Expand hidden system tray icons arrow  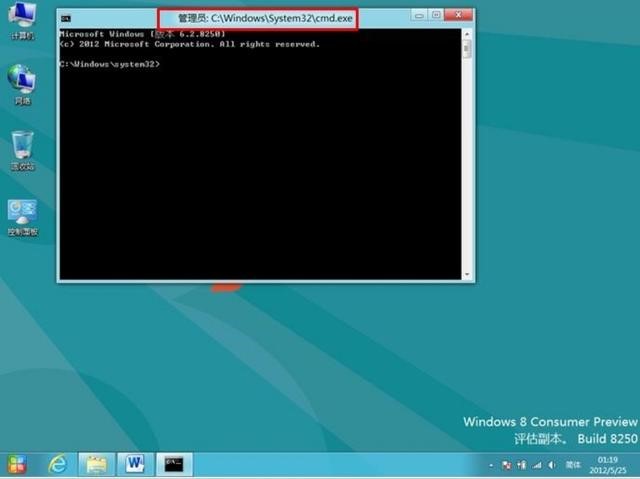pos(491,465)
